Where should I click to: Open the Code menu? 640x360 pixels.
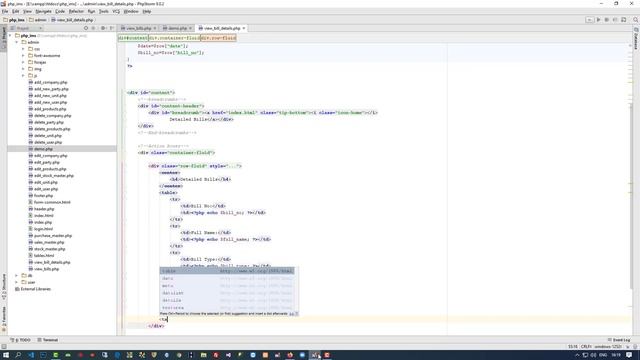[x=60, y=11]
